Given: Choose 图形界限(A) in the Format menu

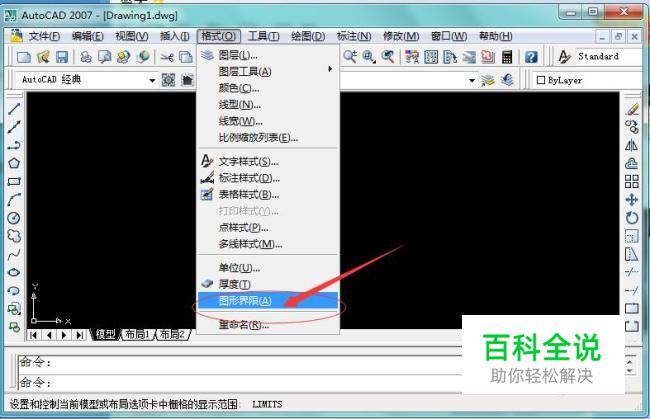Looking at the screenshot, I should point(268,300).
